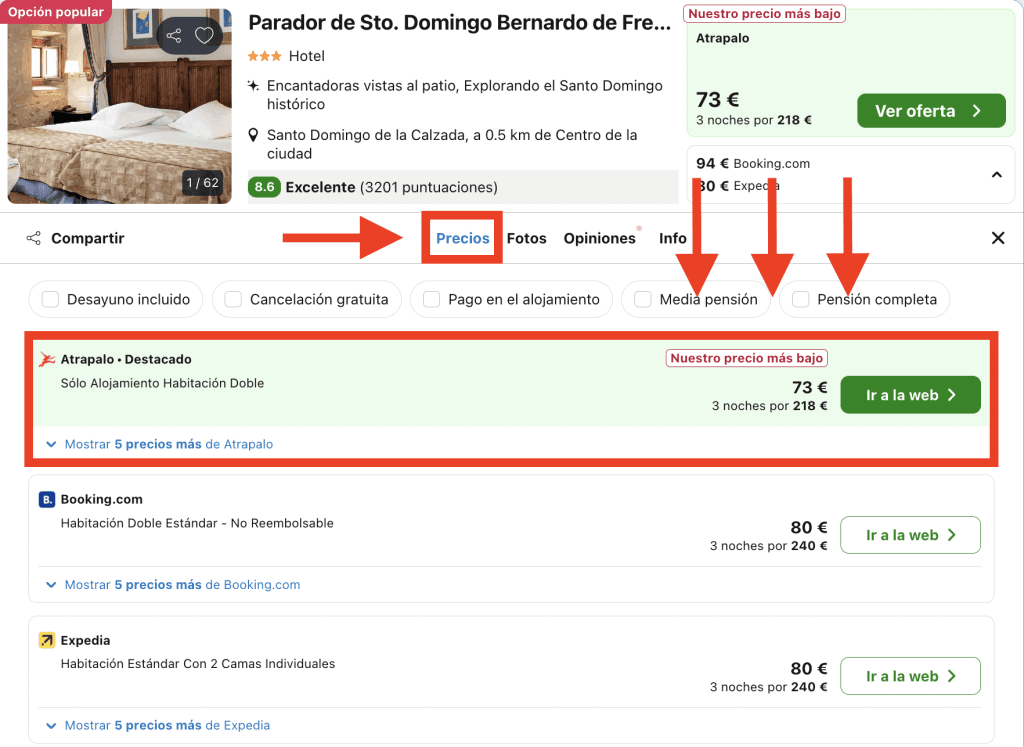Screen dimensions: 1024x747
Task: Click the Atrapalo logo icon
Action: point(47,359)
